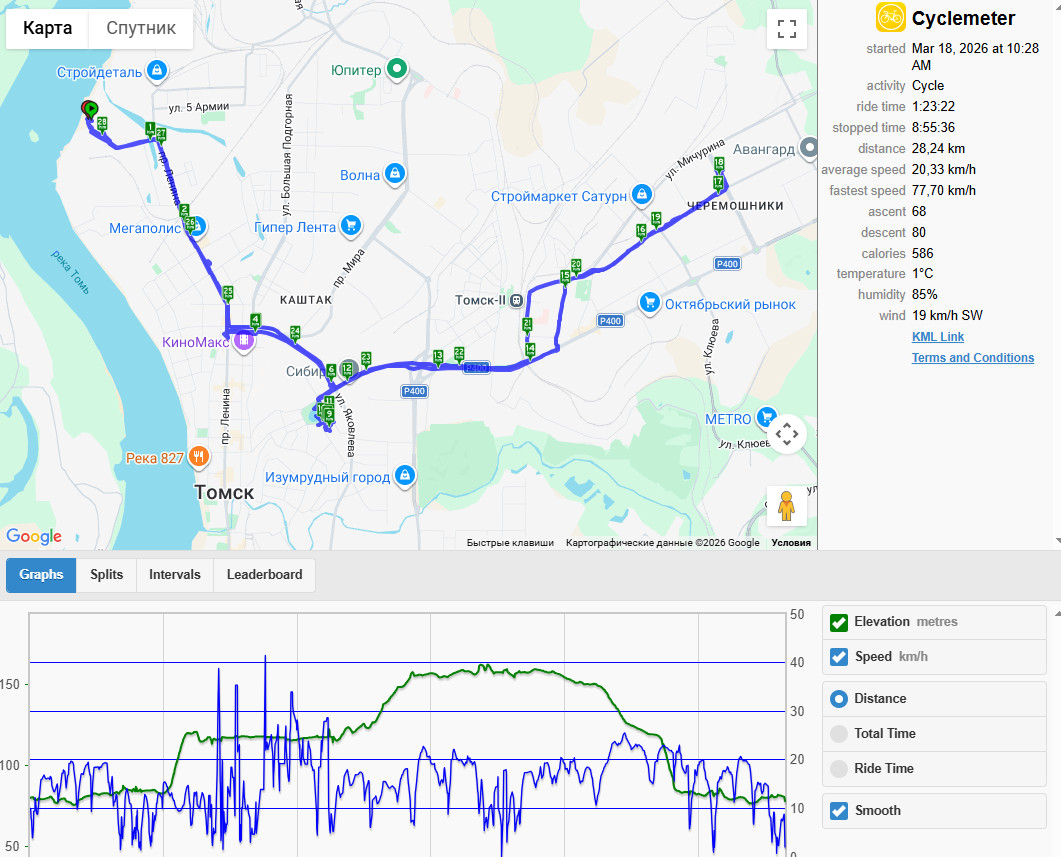Screen dimensions: 1061x857
Task: Click the Река 827 restaurant pin
Action: coord(198,458)
